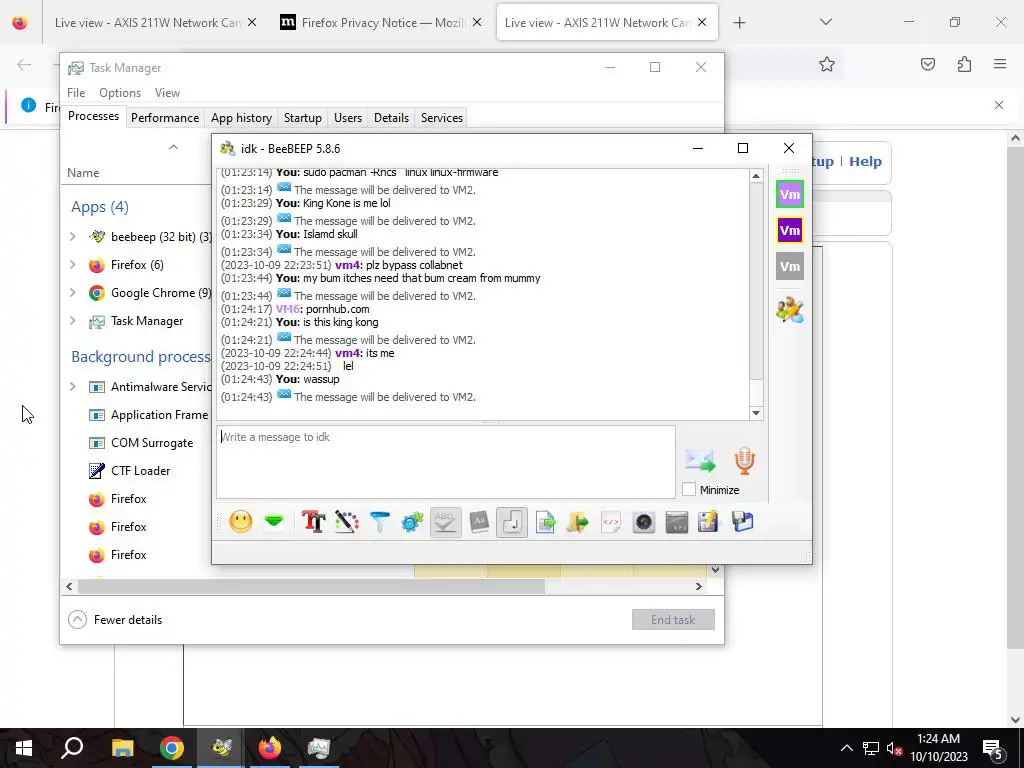Open the Firefox hamburger application menu
This screenshot has height=768, width=1024.
[1000, 64]
